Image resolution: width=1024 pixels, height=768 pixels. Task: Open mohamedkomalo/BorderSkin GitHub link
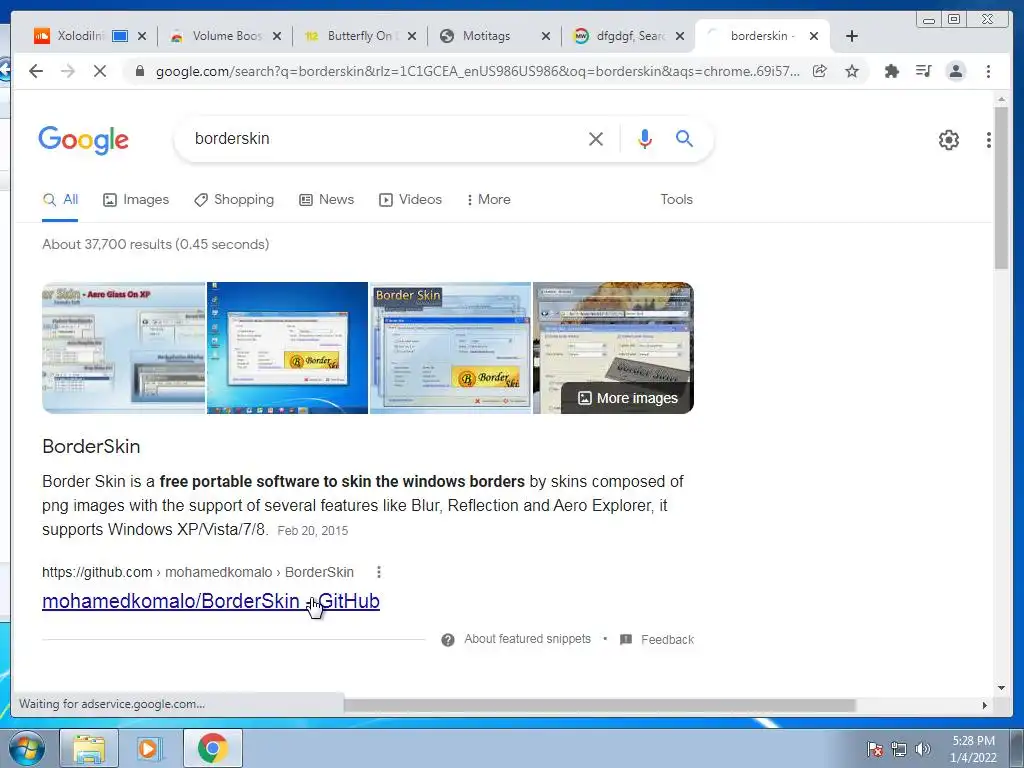tap(211, 601)
